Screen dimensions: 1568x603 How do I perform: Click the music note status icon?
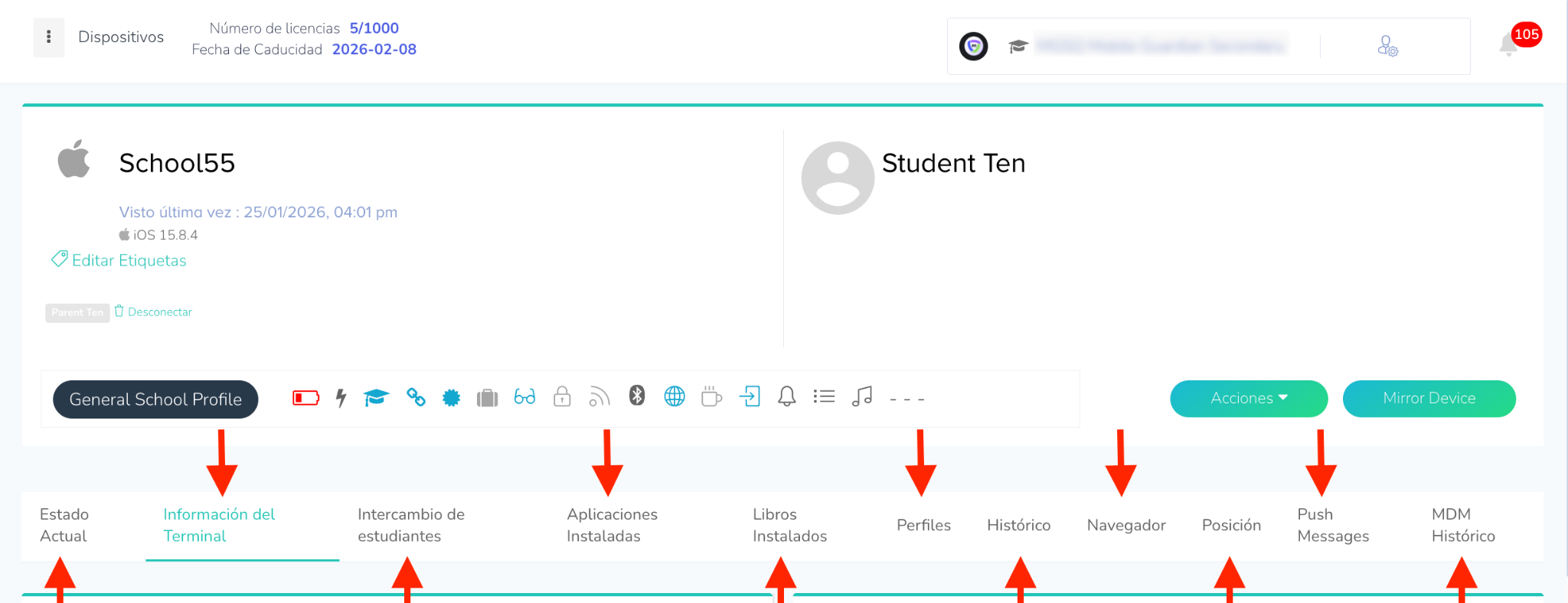(x=862, y=396)
